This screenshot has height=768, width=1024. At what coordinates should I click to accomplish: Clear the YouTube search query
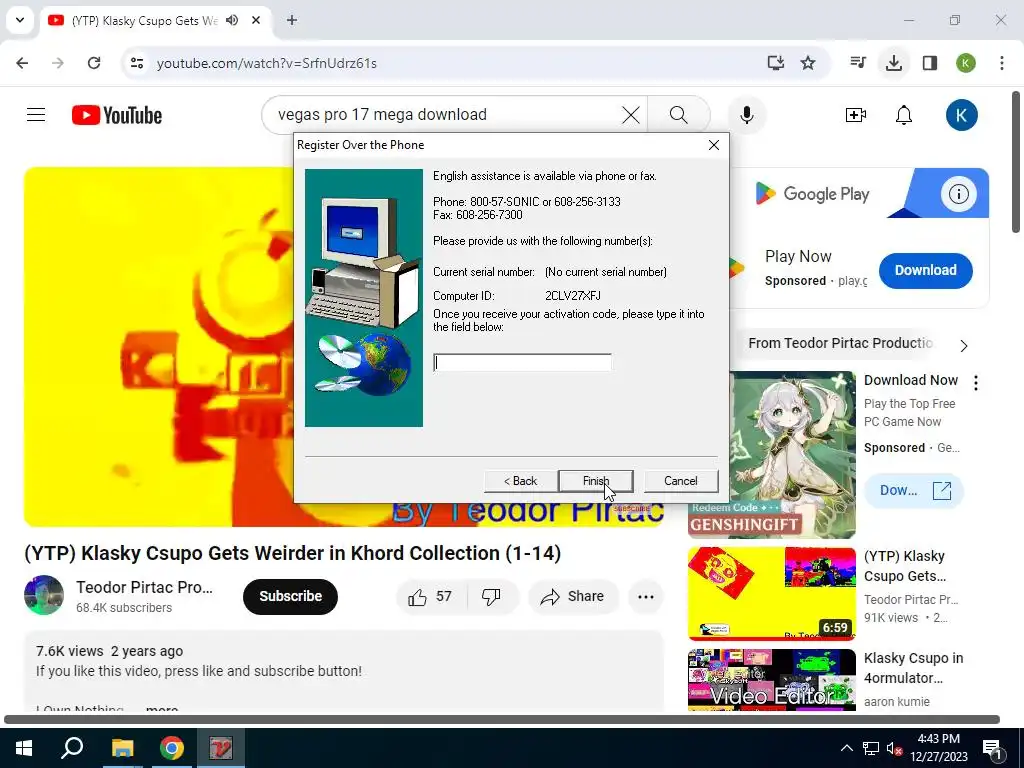coord(631,115)
